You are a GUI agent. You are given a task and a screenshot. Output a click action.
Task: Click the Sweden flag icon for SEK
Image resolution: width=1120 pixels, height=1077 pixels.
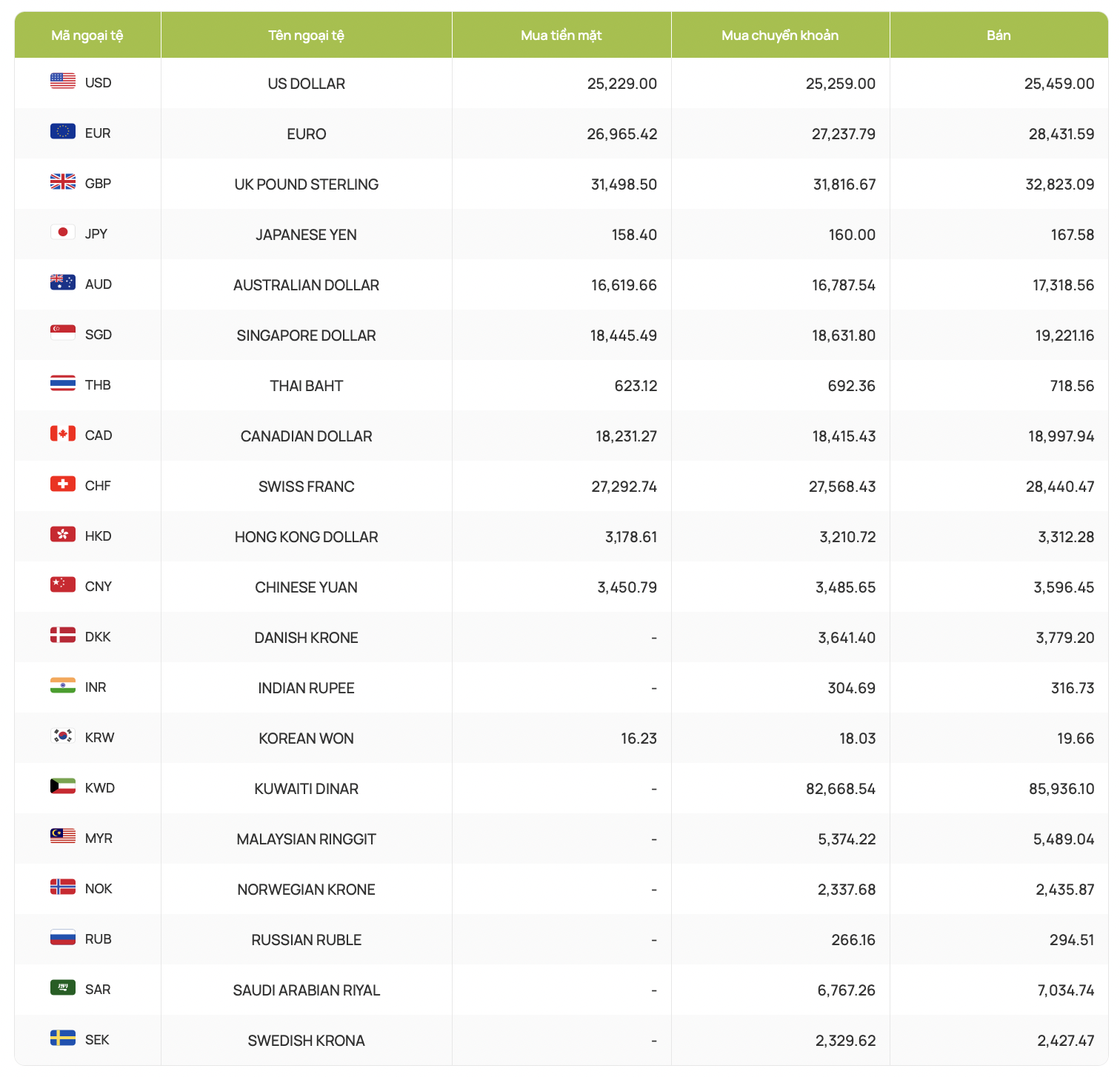tap(63, 1038)
